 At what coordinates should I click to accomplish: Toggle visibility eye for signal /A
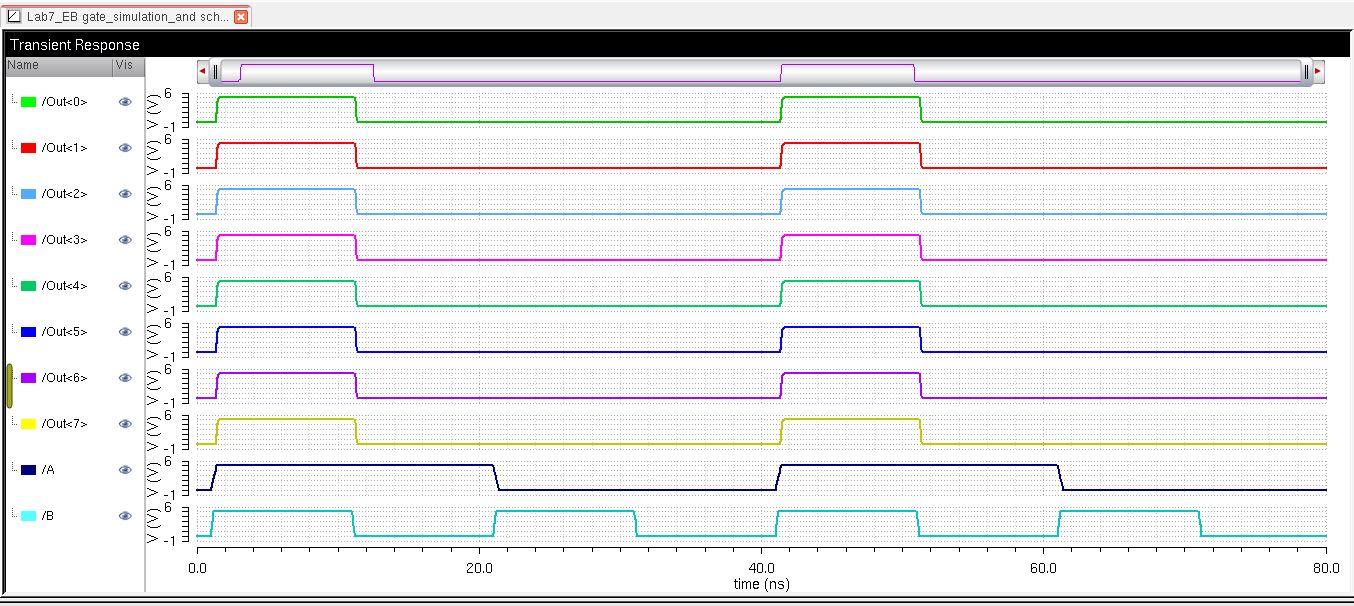[x=125, y=470]
